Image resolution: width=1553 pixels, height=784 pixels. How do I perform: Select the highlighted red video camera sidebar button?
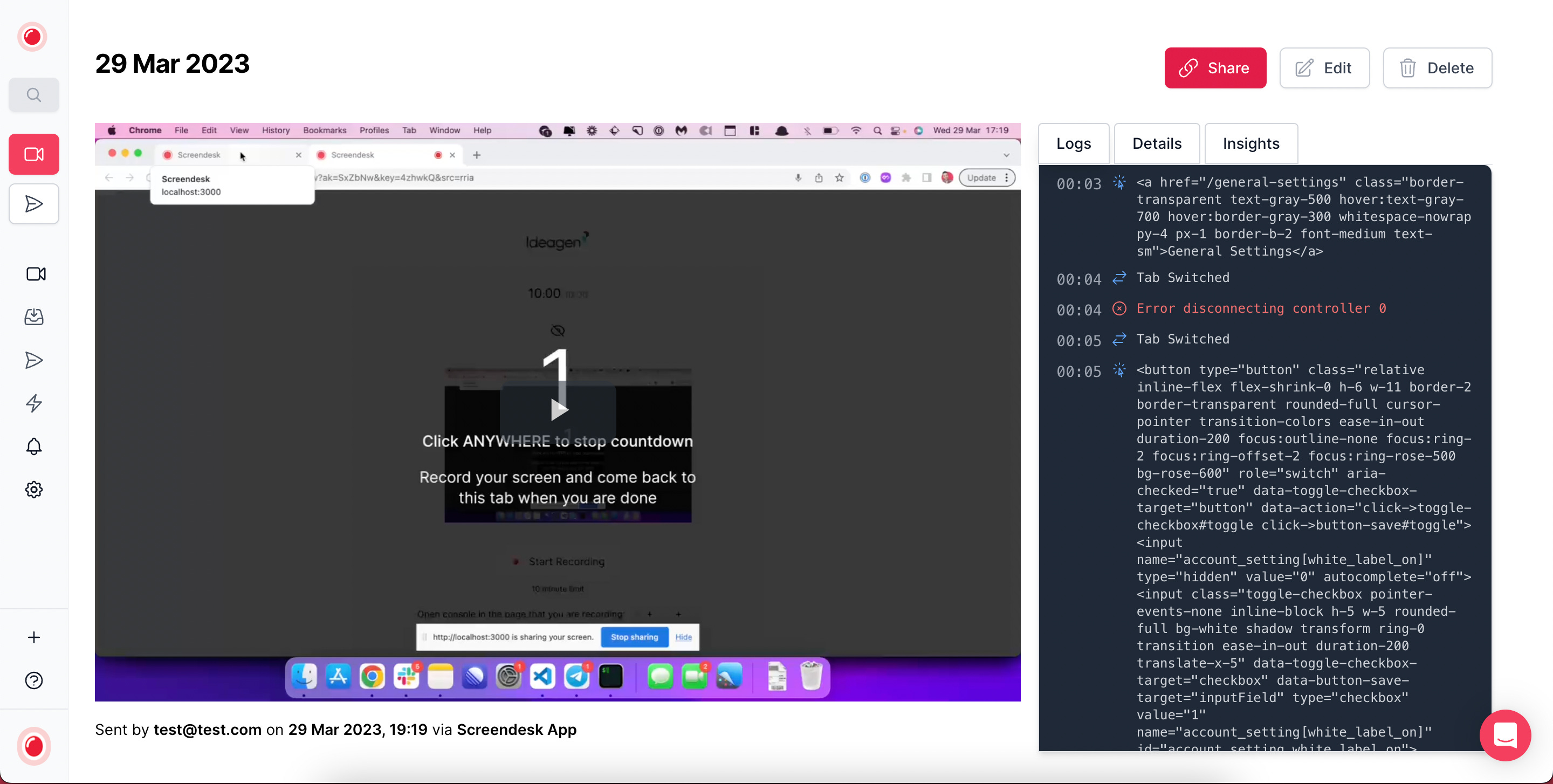click(x=34, y=154)
